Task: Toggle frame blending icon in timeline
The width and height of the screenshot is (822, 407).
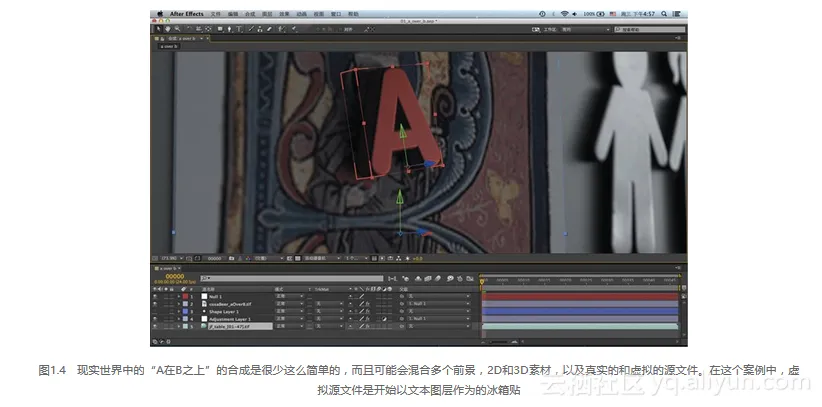Action: pos(428,279)
